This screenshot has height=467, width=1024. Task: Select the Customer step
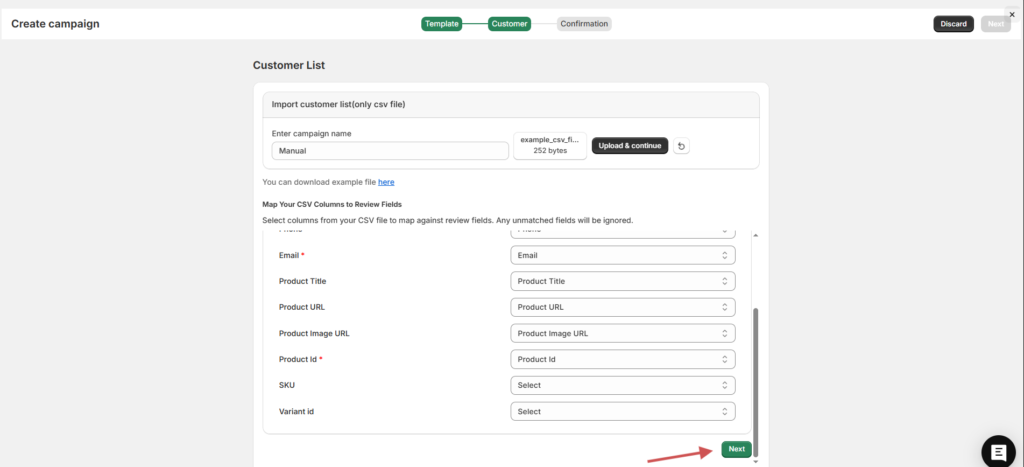coord(509,23)
